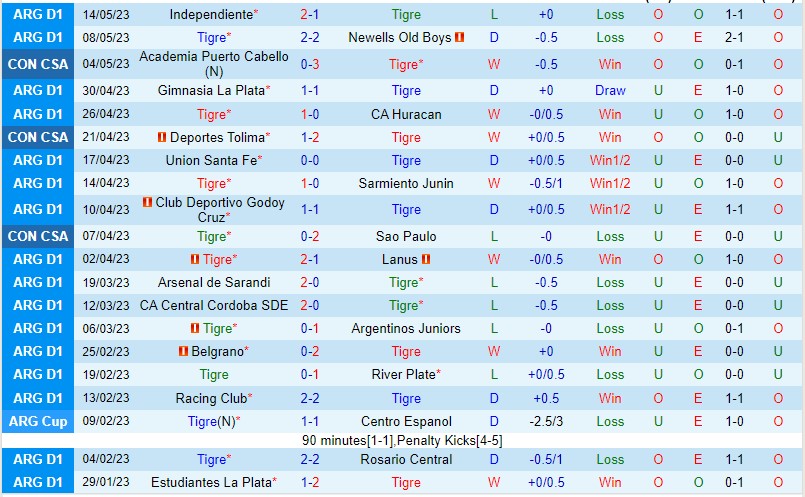The image size is (805, 497).
Task: Click red card icon before Tigre in Argentinos Juniors row
Action: (x=195, y=328)
